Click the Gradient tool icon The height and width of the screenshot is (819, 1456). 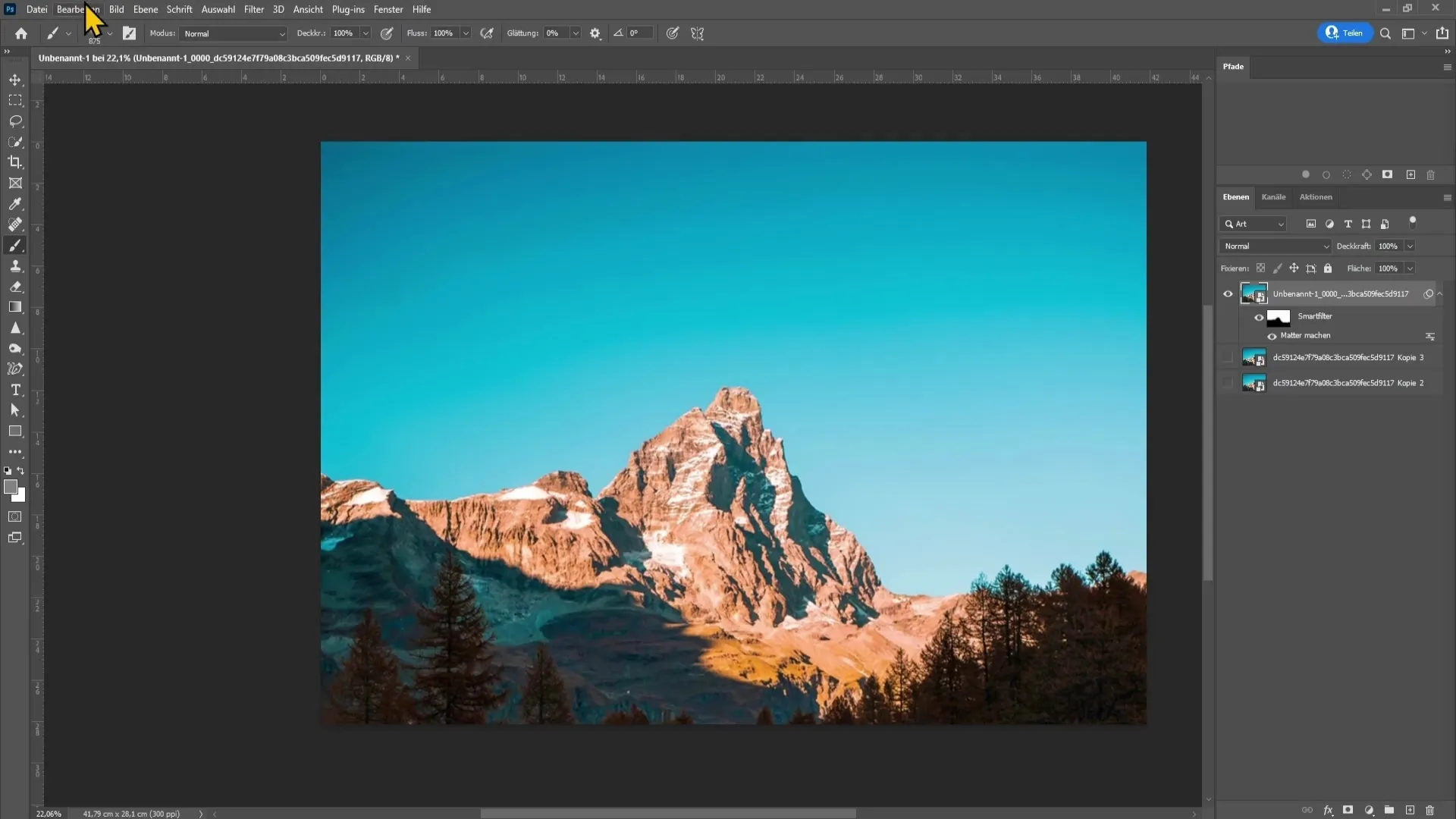(15, 307)
